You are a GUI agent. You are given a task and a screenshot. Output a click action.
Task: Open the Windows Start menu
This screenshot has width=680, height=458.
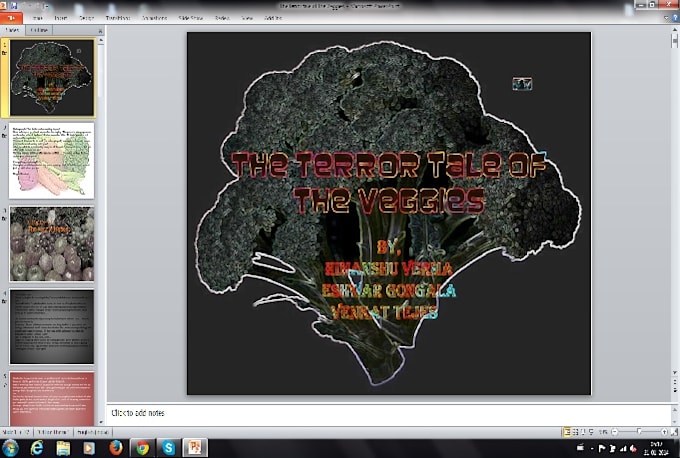click(10, 448)
